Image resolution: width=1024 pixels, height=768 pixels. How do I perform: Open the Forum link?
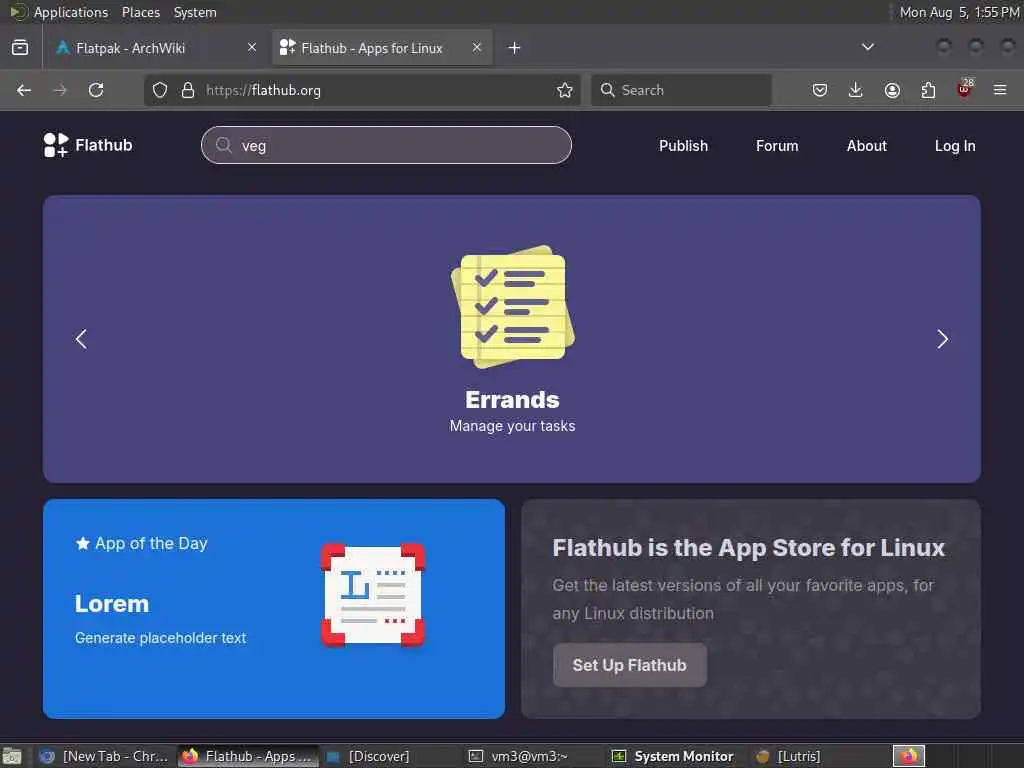point(777,146)
